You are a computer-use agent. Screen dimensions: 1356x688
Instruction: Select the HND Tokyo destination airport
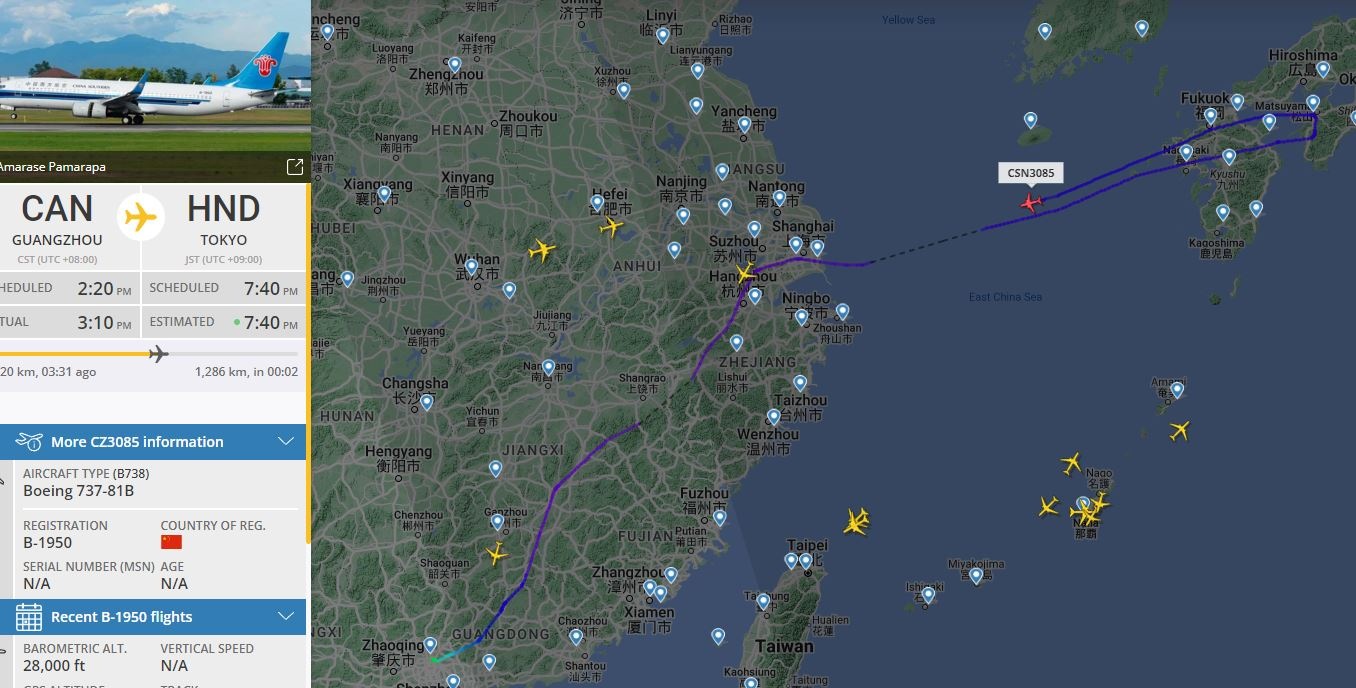coord(223,220)
